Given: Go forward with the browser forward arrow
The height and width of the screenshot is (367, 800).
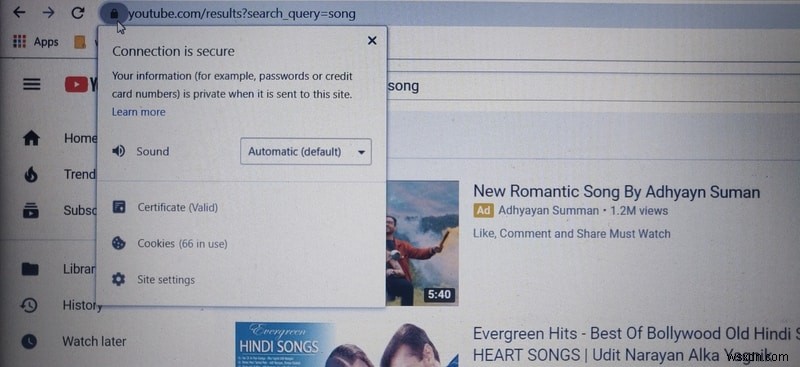Looking at the screenshot, I should point(48,12).
